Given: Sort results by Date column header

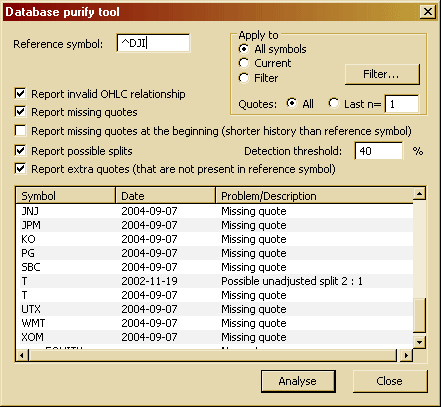Looking at the screenshot, I should 165,195.
